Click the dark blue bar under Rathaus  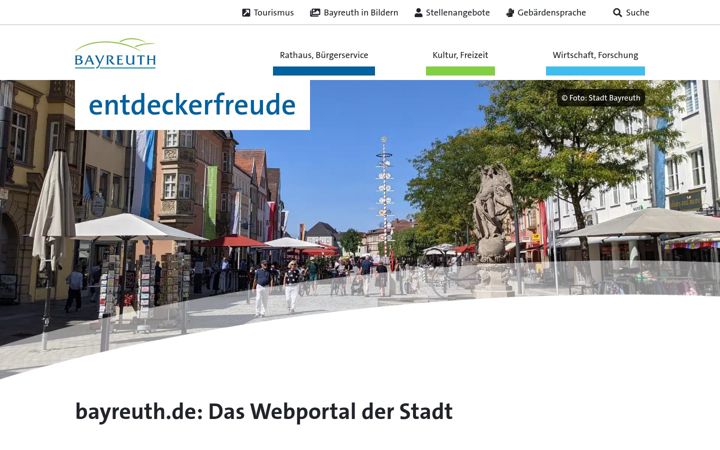coord(324,71)
